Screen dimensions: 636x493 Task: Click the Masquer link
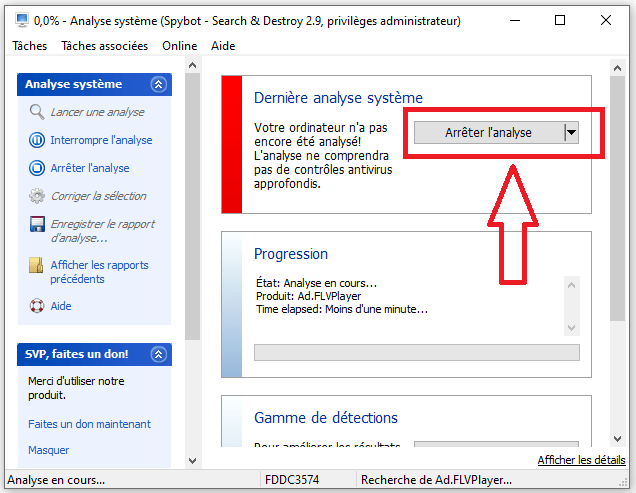49,450
